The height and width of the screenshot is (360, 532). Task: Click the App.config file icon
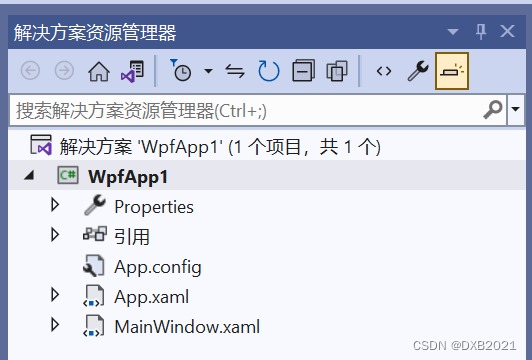pyautogui.click(x=94, y=265)
